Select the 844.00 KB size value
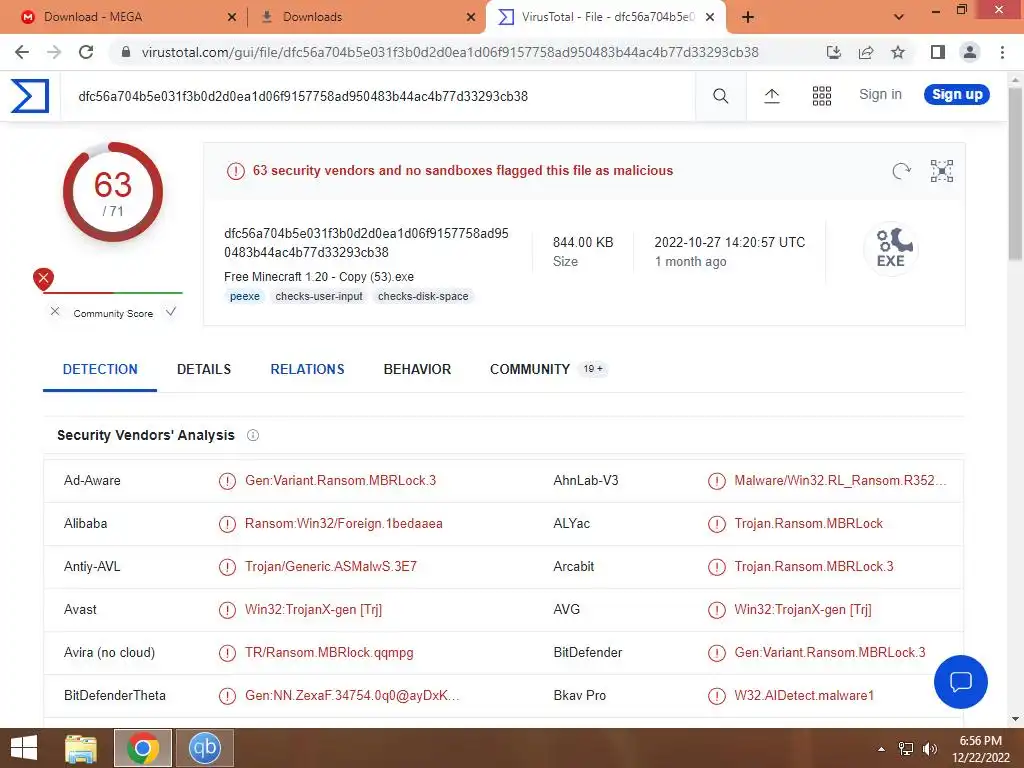The height and width of the screenshot is (768, 1024). tap(583, 242)
